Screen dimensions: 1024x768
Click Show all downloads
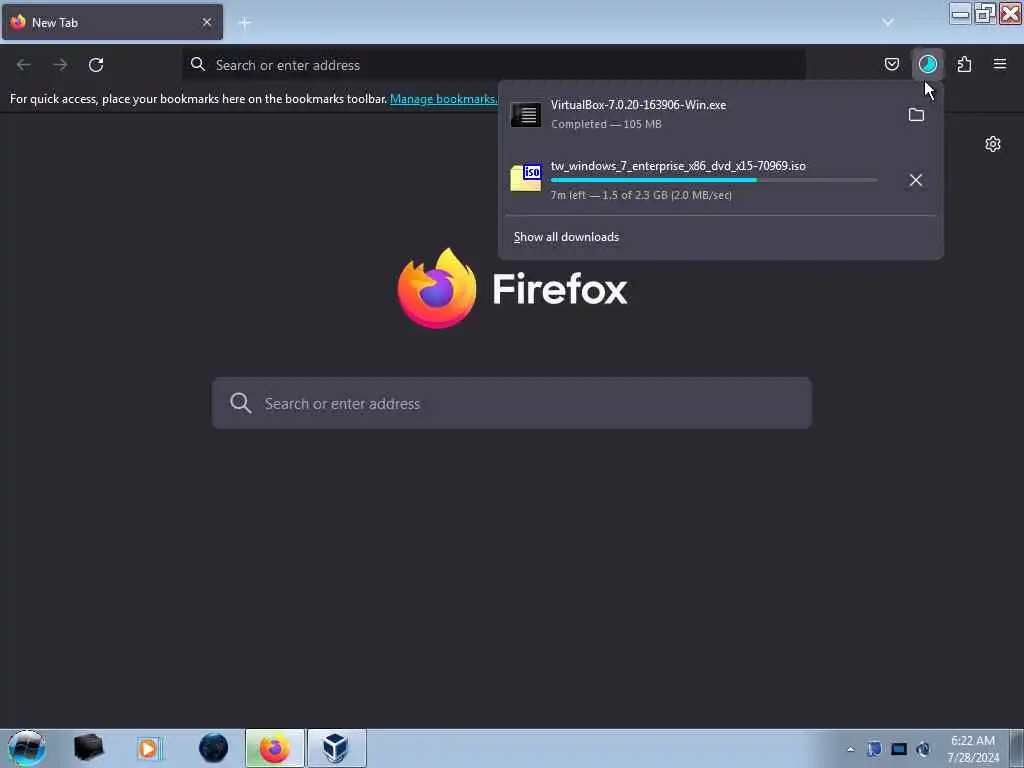566,237
